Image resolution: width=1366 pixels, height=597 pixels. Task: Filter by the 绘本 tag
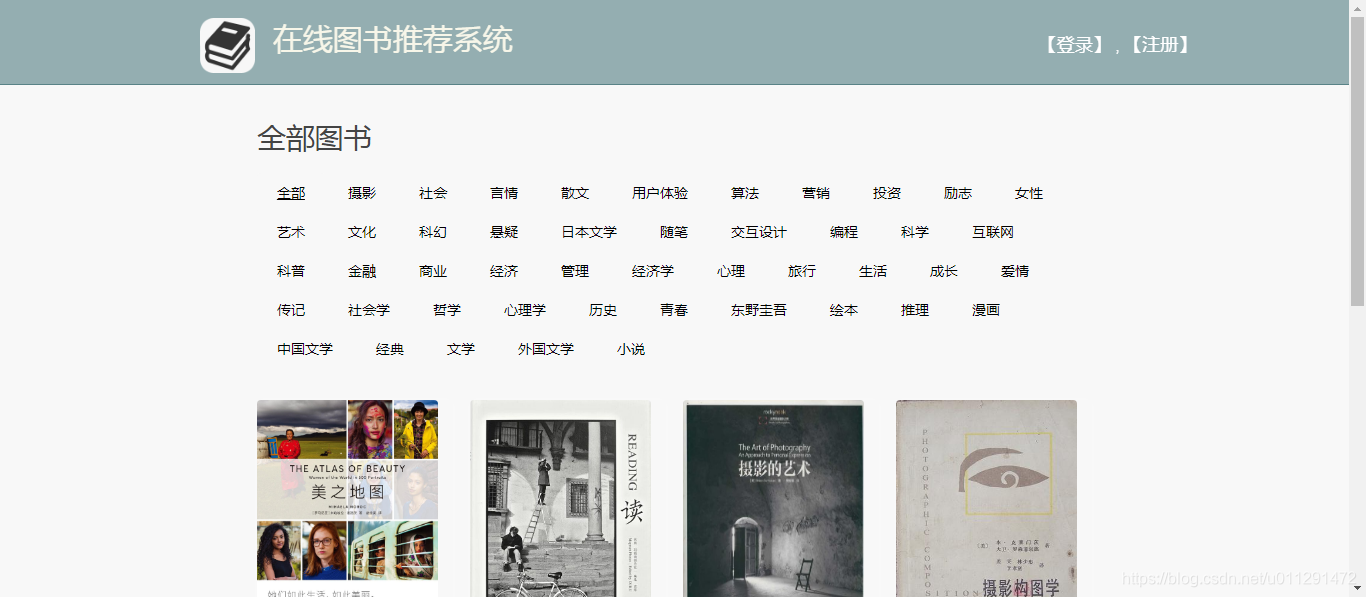click(844, 310)
